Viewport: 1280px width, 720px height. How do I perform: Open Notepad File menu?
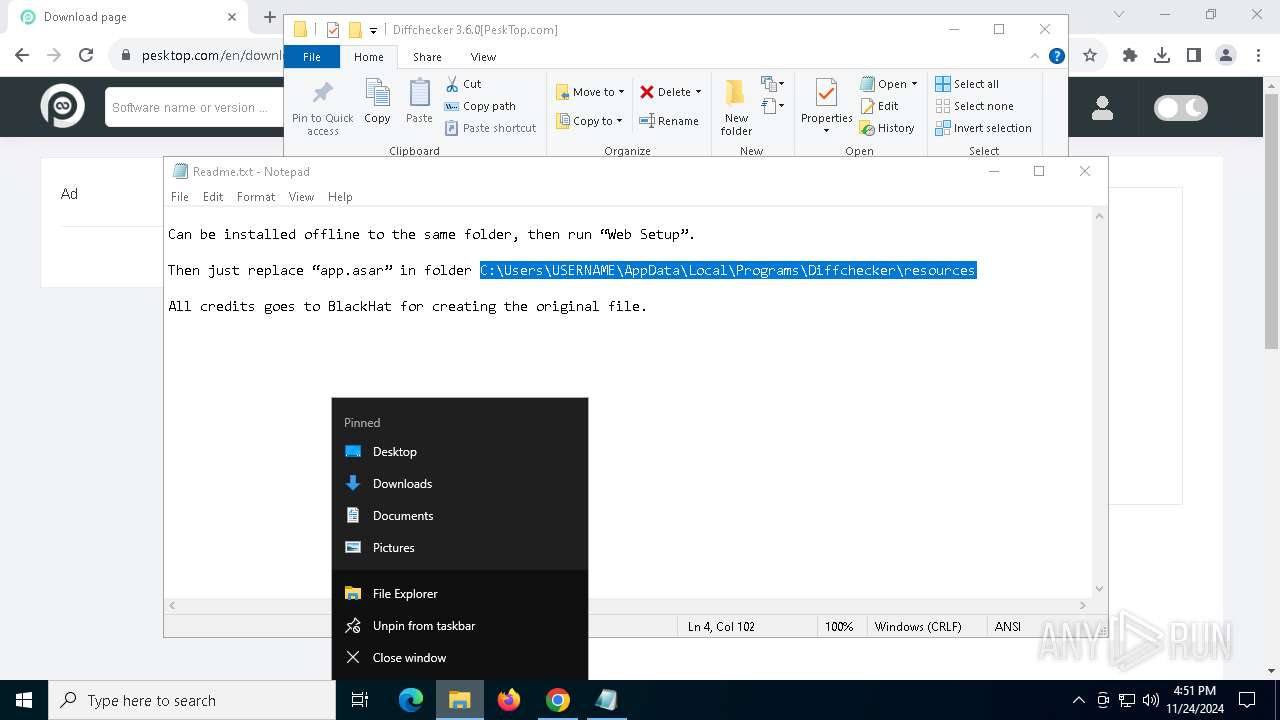point(180,197)
